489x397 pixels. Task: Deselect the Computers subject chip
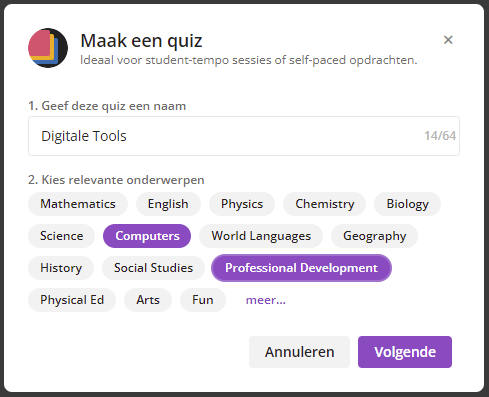147,236
